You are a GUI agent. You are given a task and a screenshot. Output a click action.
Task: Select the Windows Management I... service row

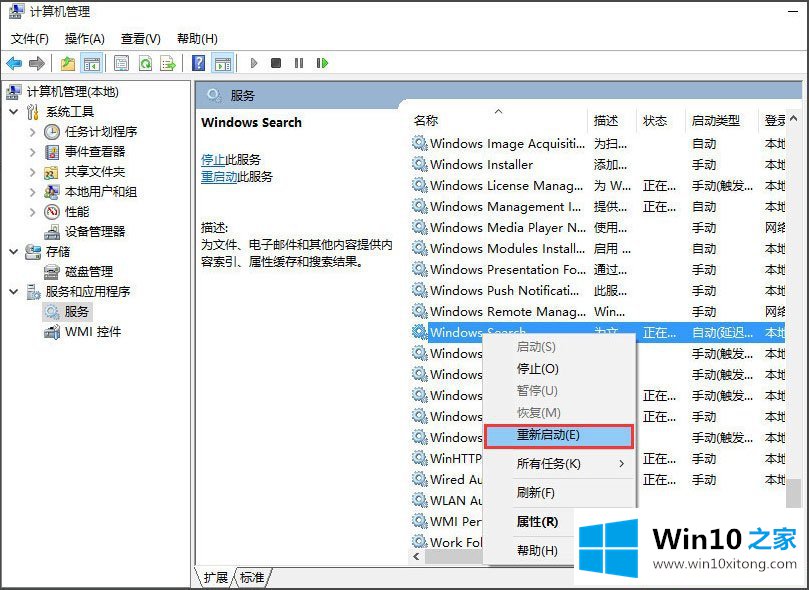(598, 207)
